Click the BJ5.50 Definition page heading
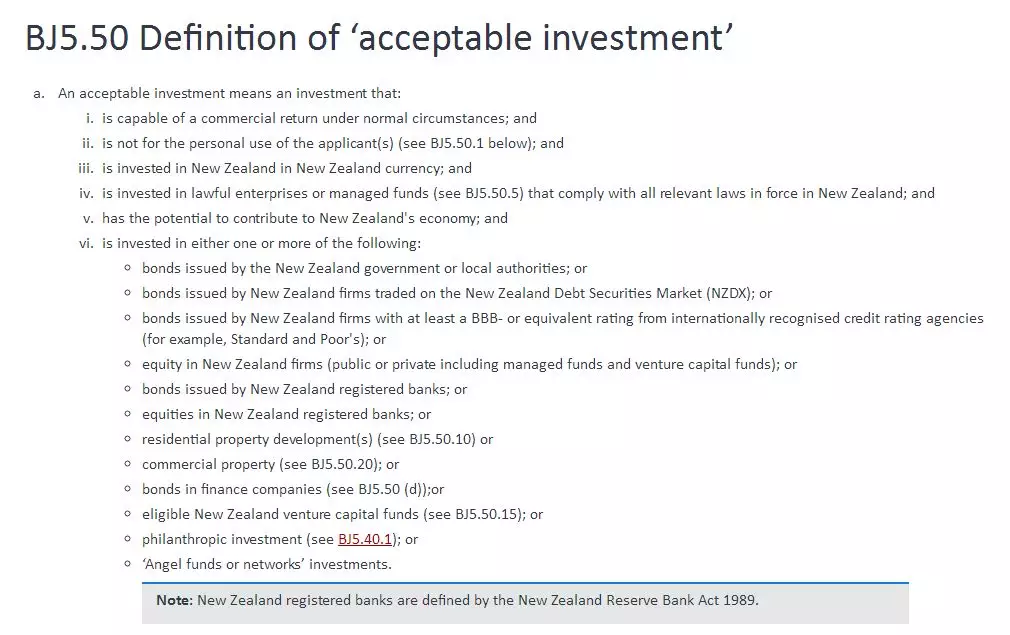The width and height of the screenshot is (1010, 635). 380,38
